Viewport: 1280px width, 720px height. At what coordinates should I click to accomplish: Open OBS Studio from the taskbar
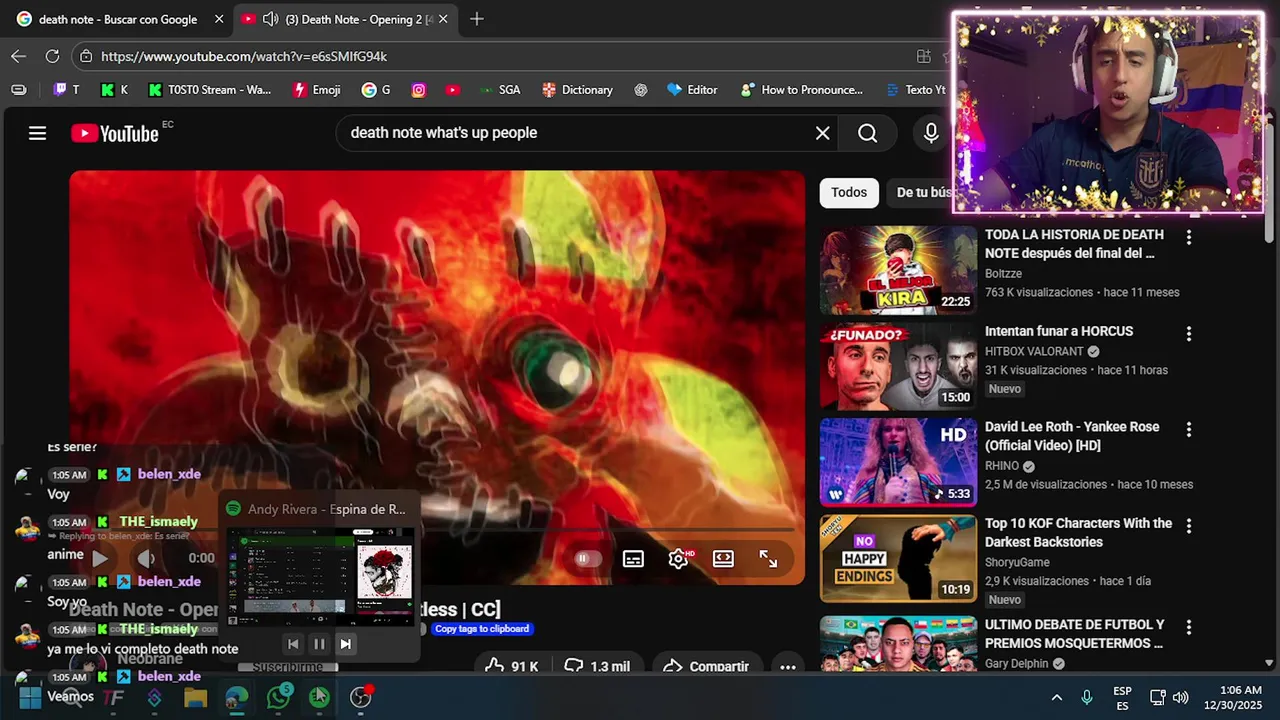coord(361,697)
